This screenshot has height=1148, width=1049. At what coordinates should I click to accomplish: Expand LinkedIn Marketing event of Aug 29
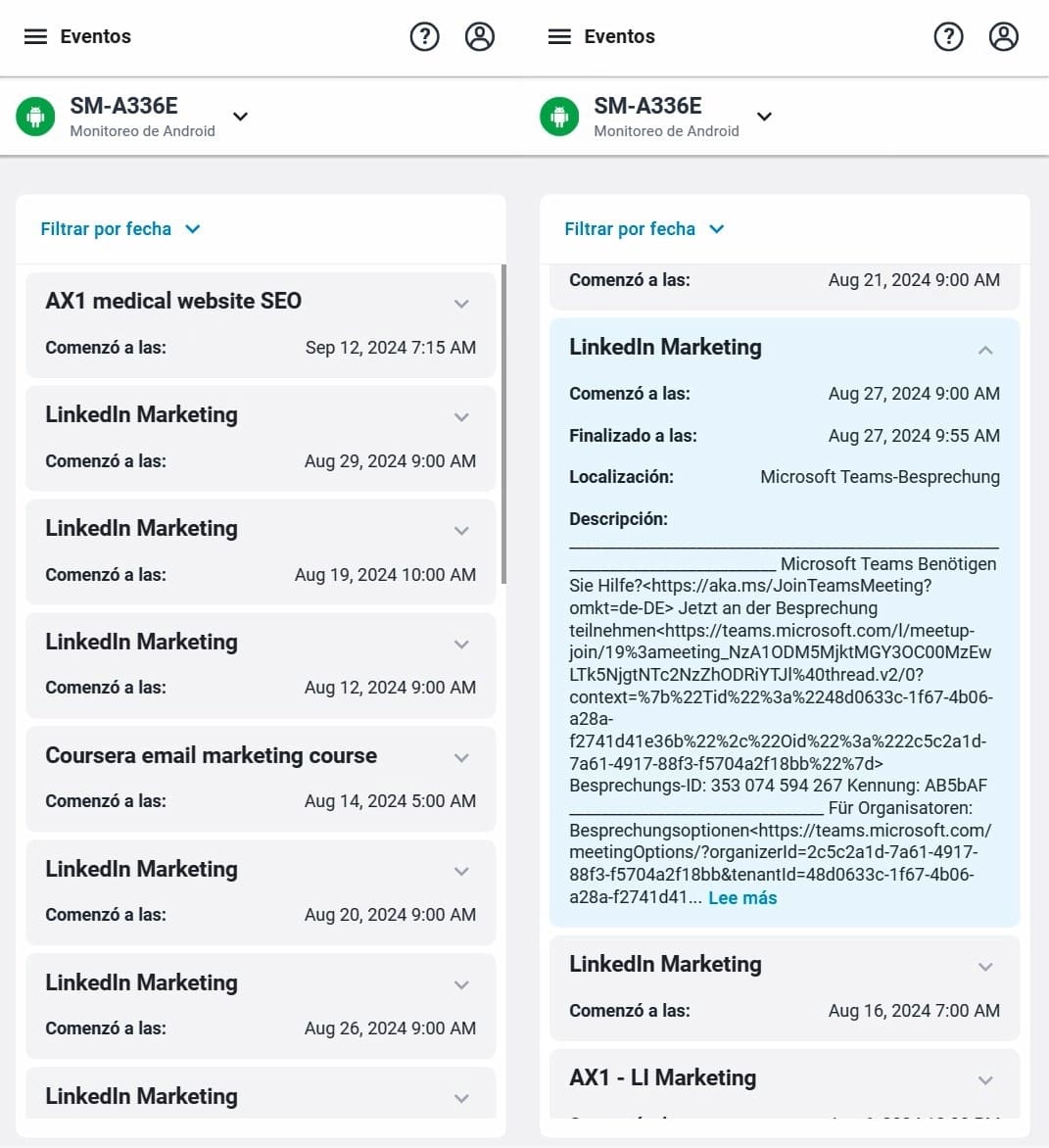coord(461,416)
